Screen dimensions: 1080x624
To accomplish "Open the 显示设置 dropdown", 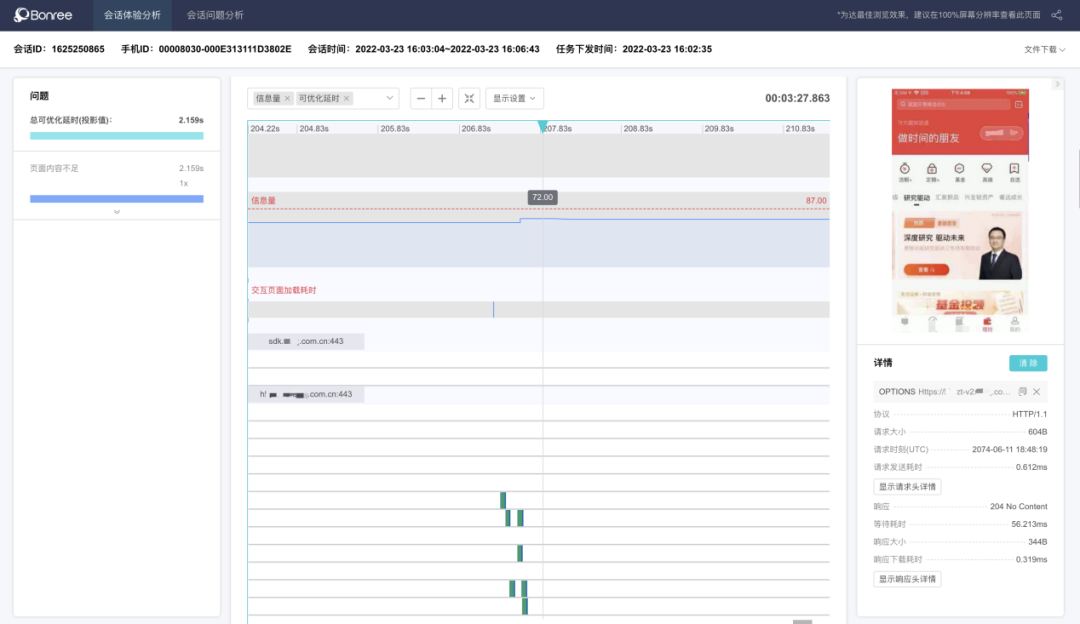I will pos(514,98).
